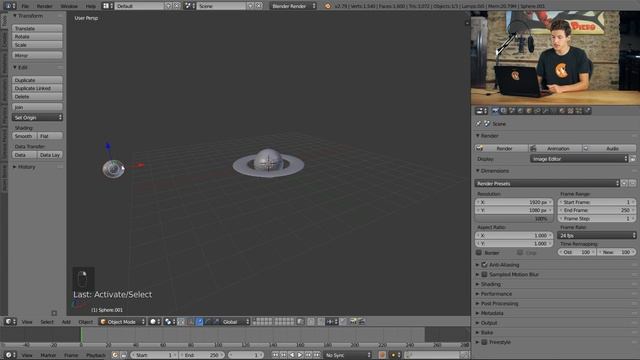Image resolution: width=640 pixels, height=360 pixels.
Task: Click the OpenGL render image camera icon
Action: [x=353, y=322]
